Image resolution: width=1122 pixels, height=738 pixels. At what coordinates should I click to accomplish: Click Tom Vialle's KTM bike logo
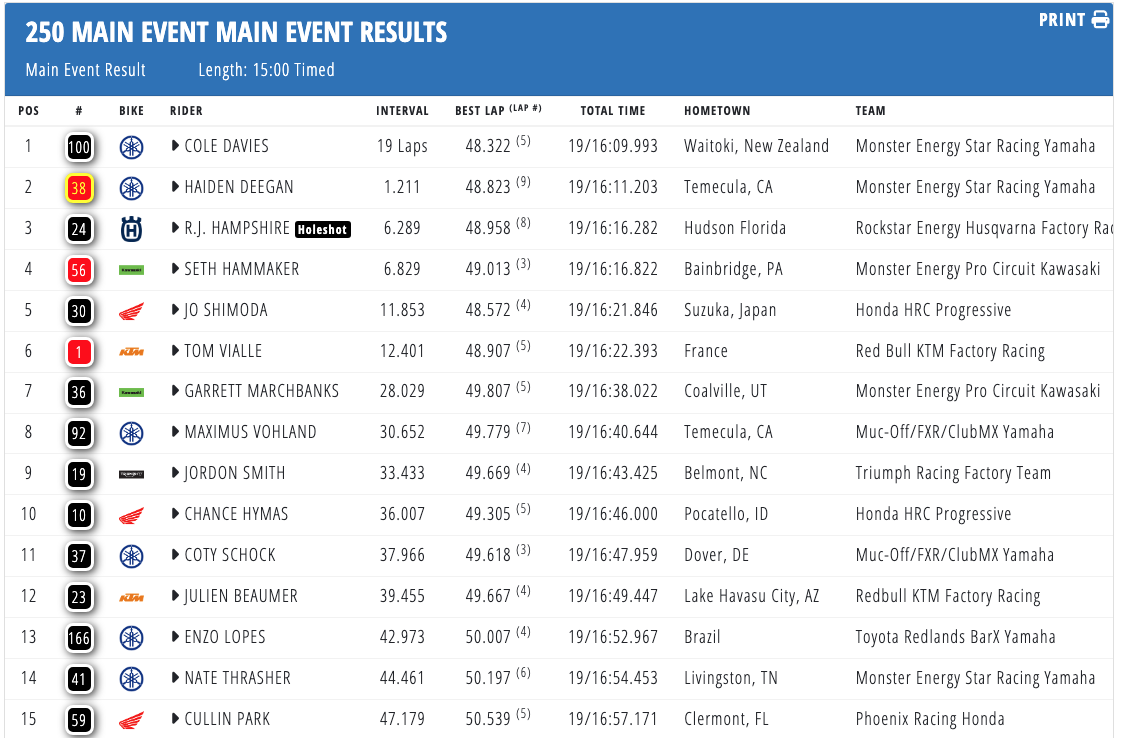point(131,352)
